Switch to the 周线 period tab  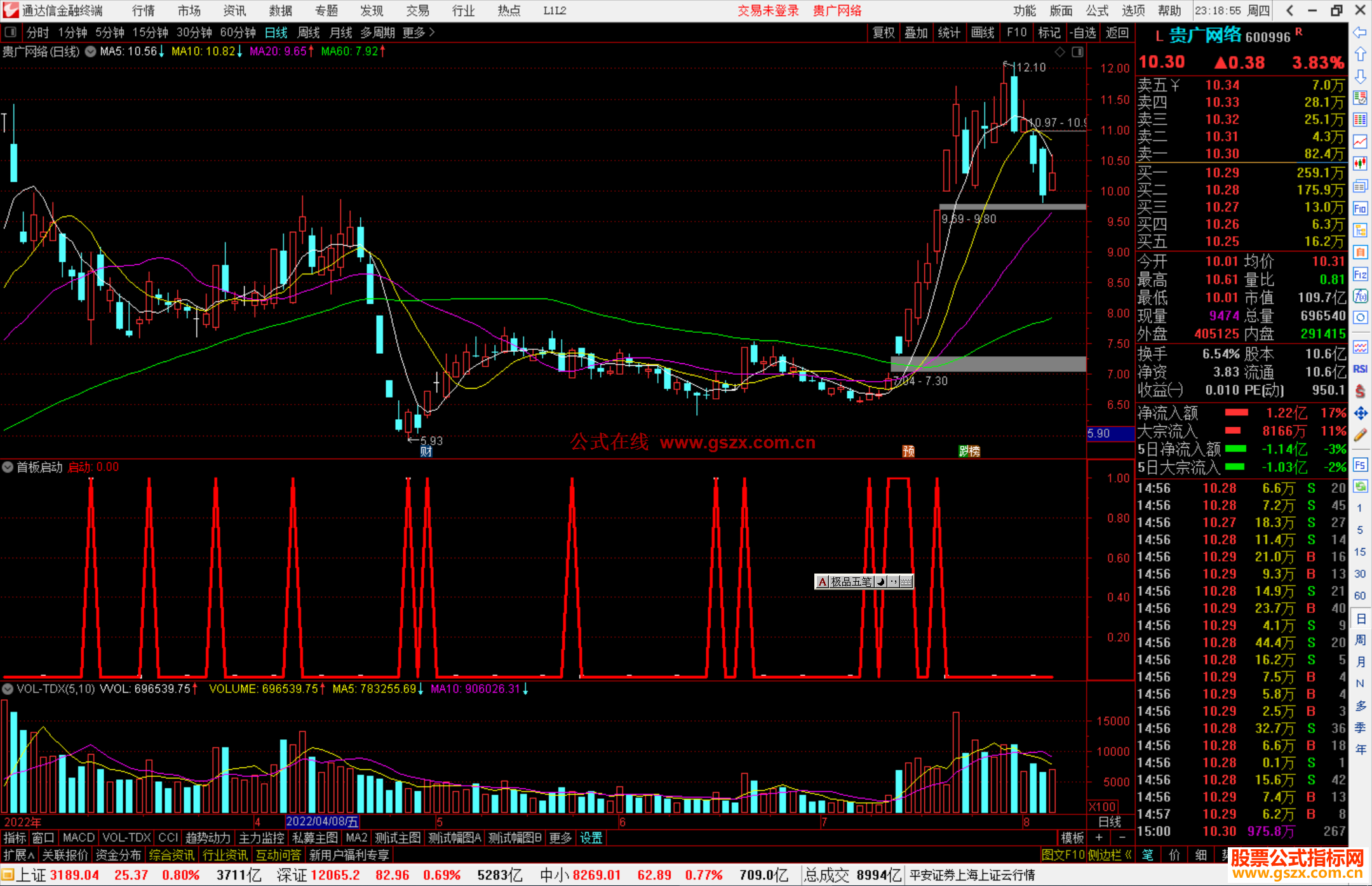click(x=309, y=32)
